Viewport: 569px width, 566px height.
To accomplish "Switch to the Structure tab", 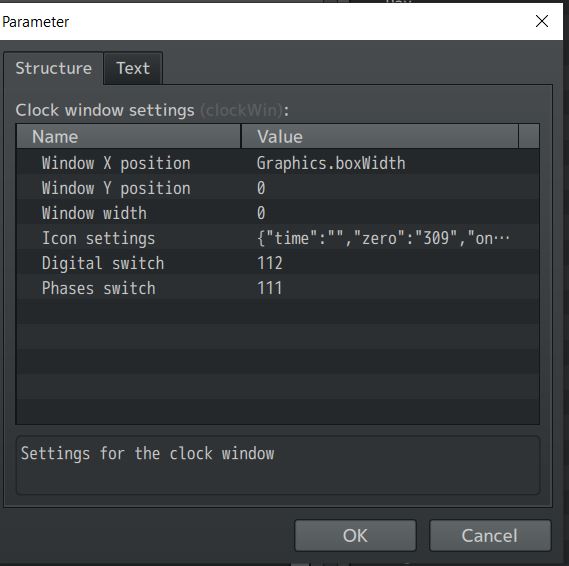I will point(54,68).
